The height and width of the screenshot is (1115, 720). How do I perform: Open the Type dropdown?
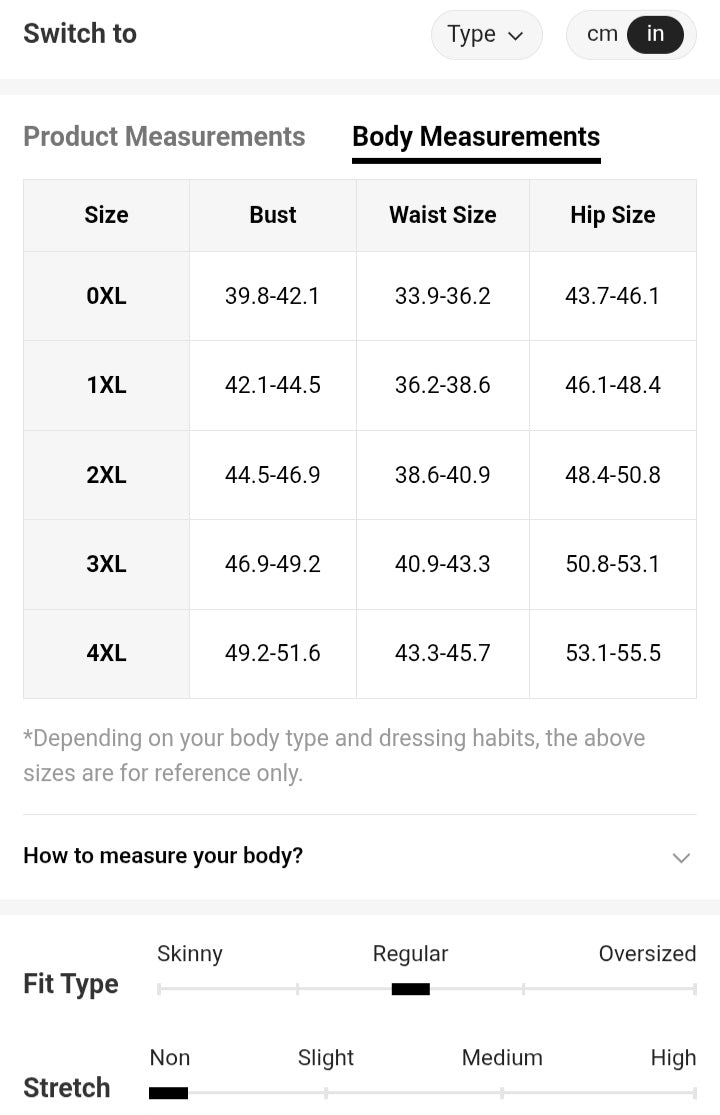point(486,35)
